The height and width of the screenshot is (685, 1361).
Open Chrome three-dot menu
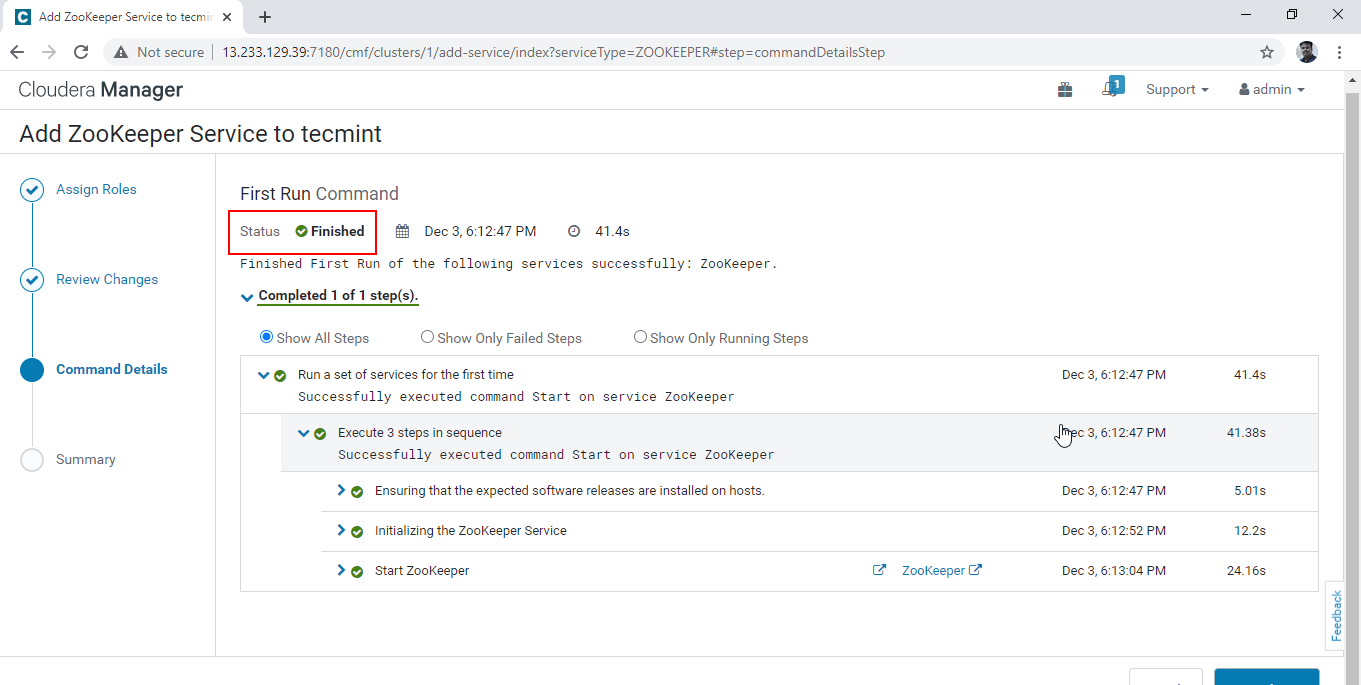(x=1339, y=52)
